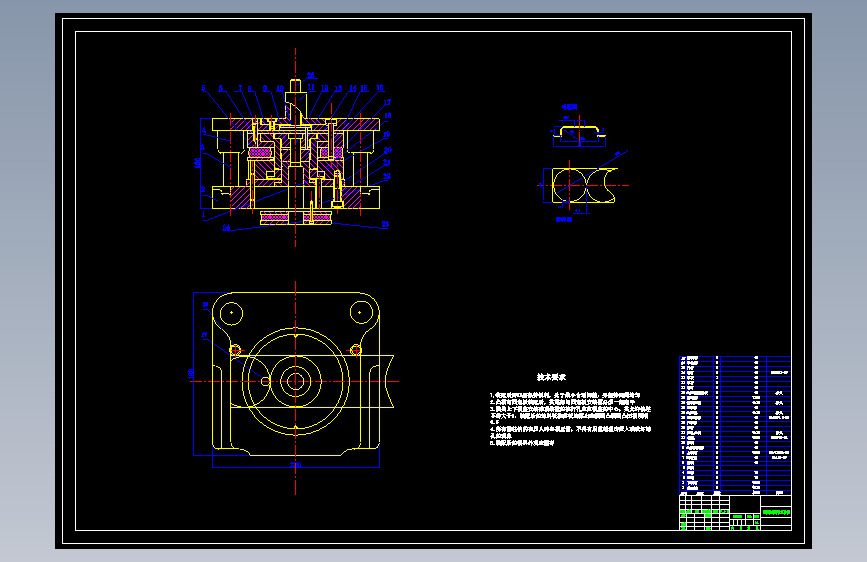
Task: Select the blue title above workpiece profile
Action: pyautogui.click(x=570, y=107)
